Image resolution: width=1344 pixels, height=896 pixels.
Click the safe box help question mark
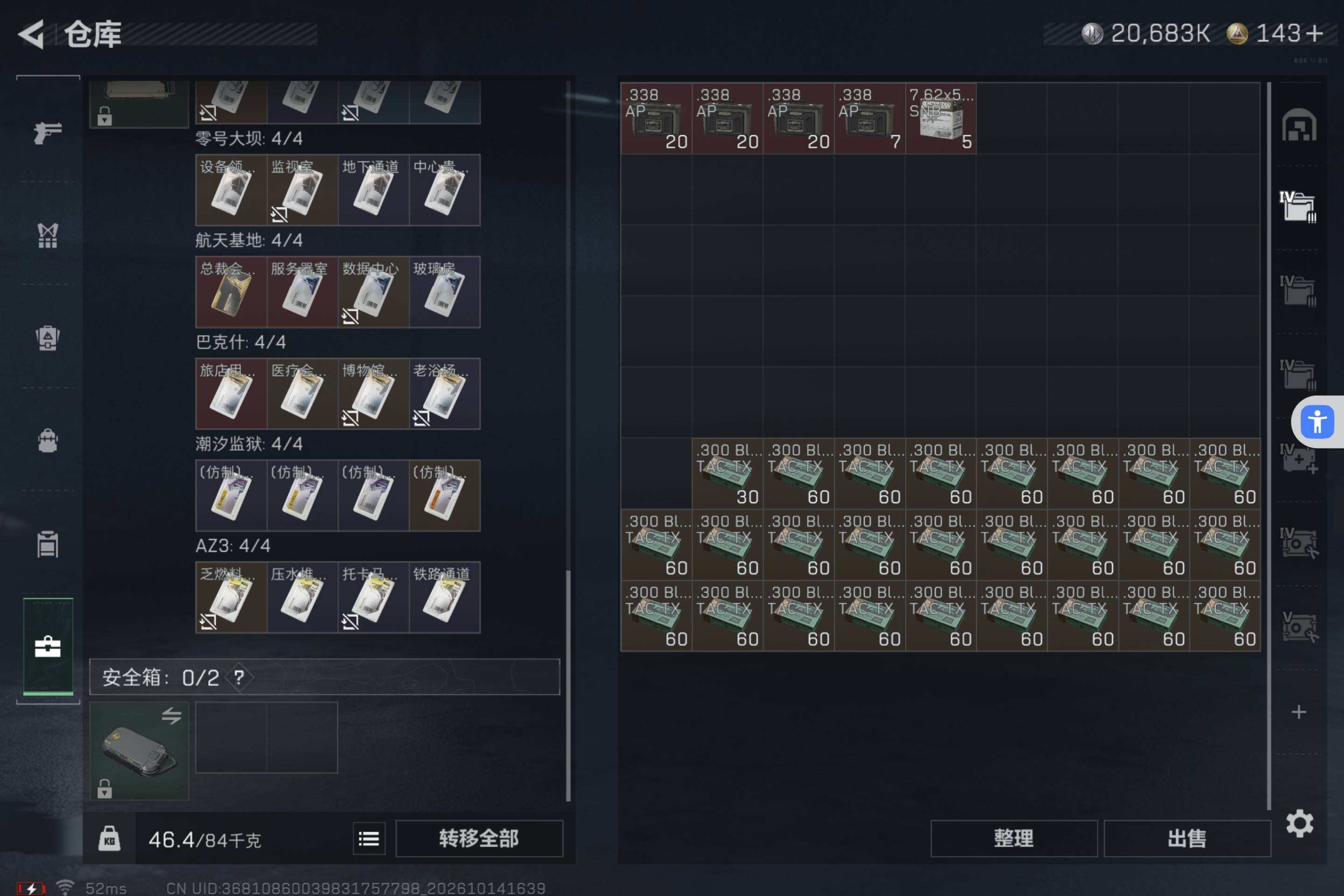pos(239,678)
